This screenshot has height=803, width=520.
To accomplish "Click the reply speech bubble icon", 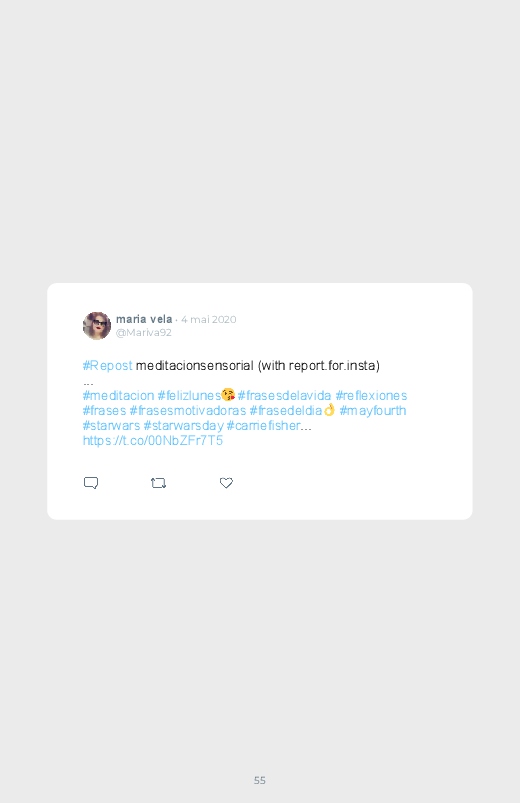I will coord(91,483).
